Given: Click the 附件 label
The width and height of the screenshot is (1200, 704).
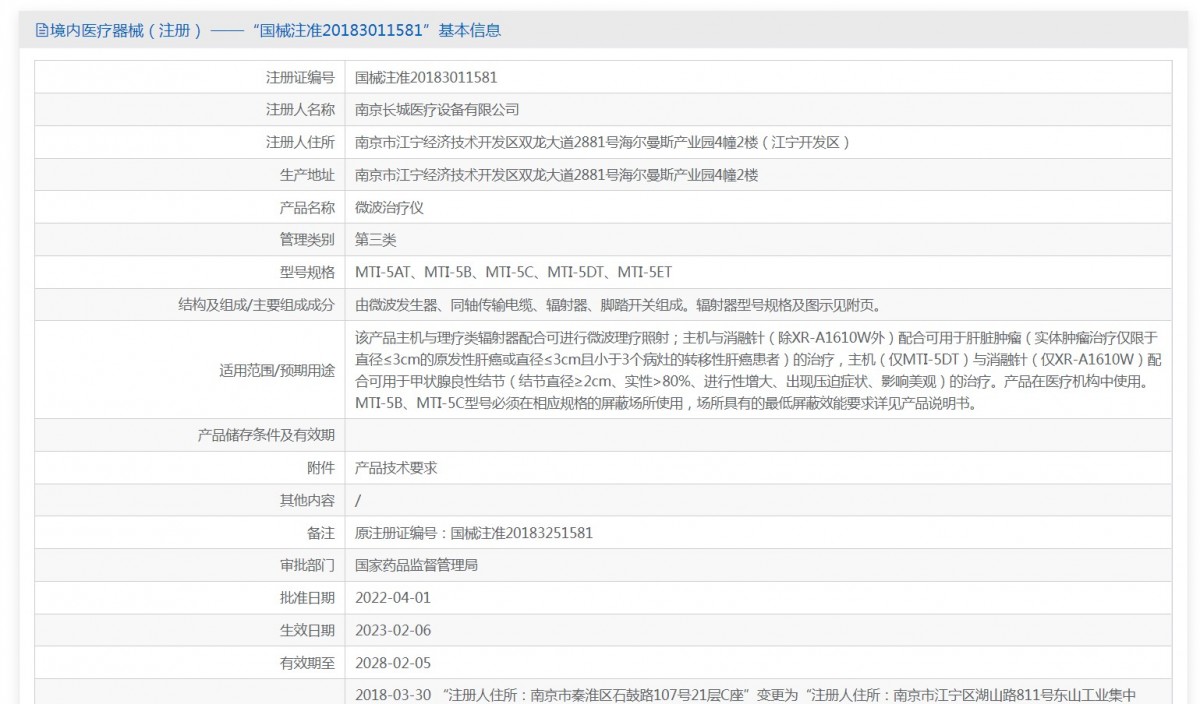Looking at the screenshot, I should point(321,467).
